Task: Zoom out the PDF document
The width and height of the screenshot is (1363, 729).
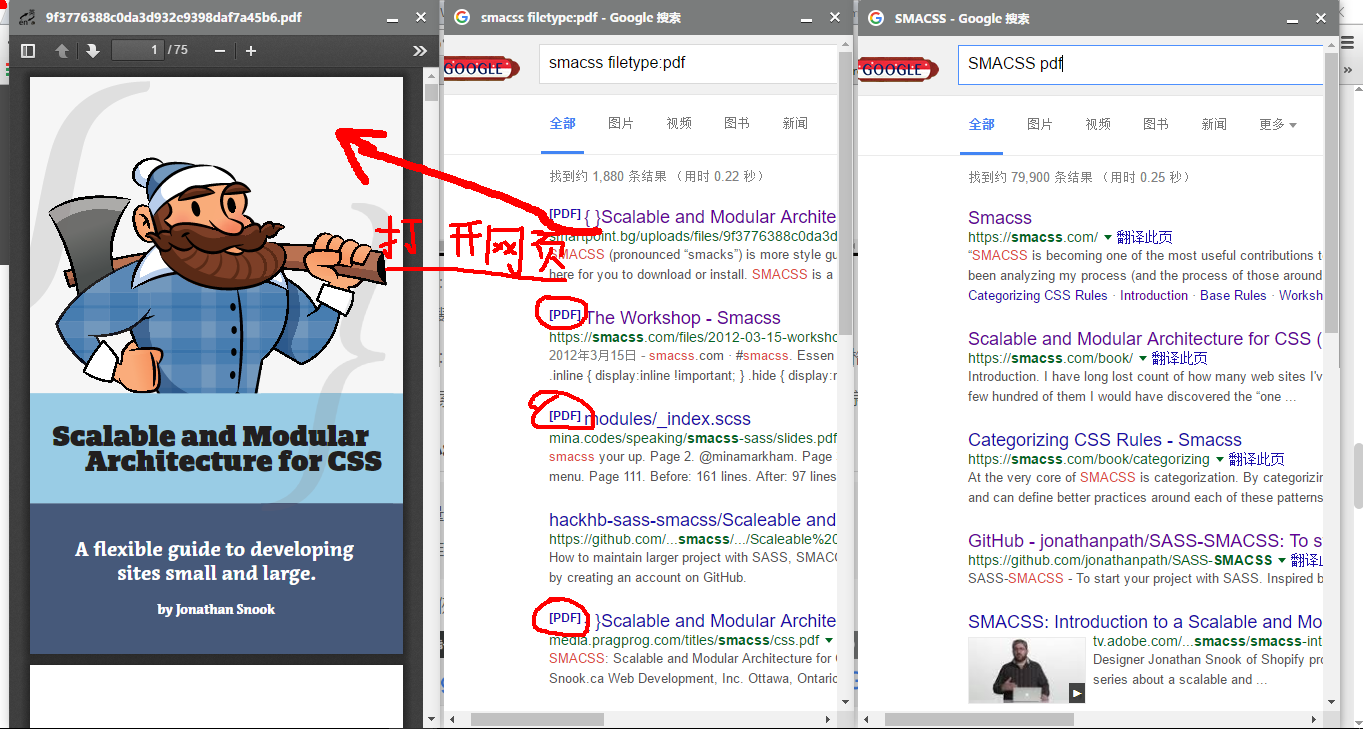Action: (220, 51)
